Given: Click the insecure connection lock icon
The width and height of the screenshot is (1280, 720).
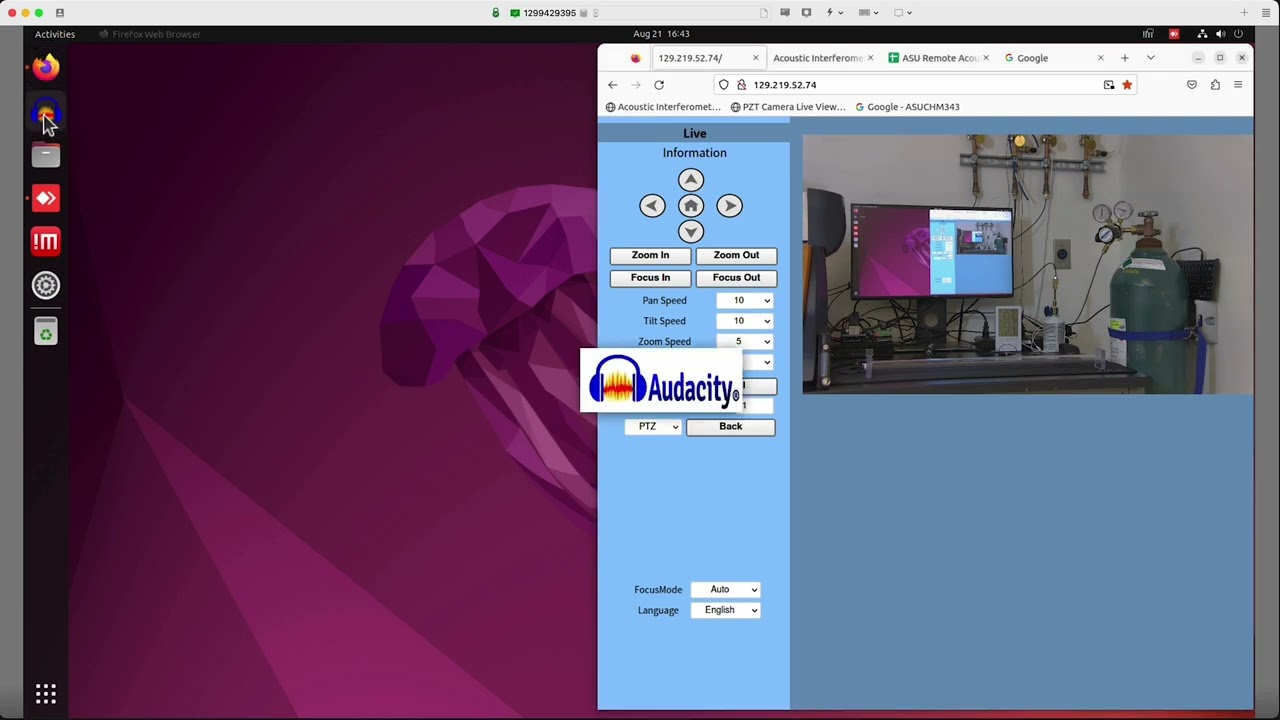Looking at the screenshot, I should click(x=741, y=85).
